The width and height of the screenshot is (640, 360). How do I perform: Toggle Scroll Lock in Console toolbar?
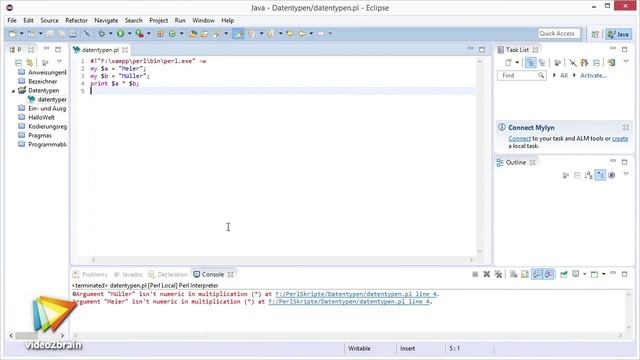click(525, 274)
